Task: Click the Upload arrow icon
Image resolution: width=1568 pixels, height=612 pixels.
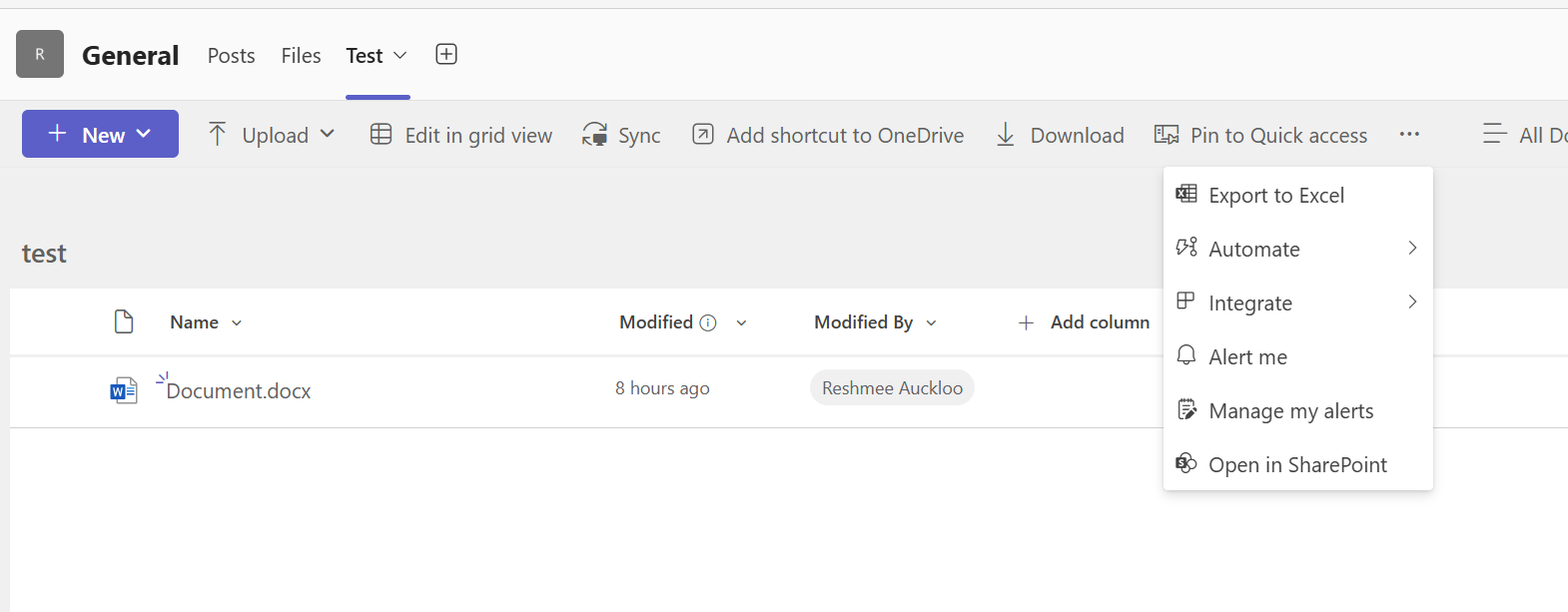Action: click(217, 134)
